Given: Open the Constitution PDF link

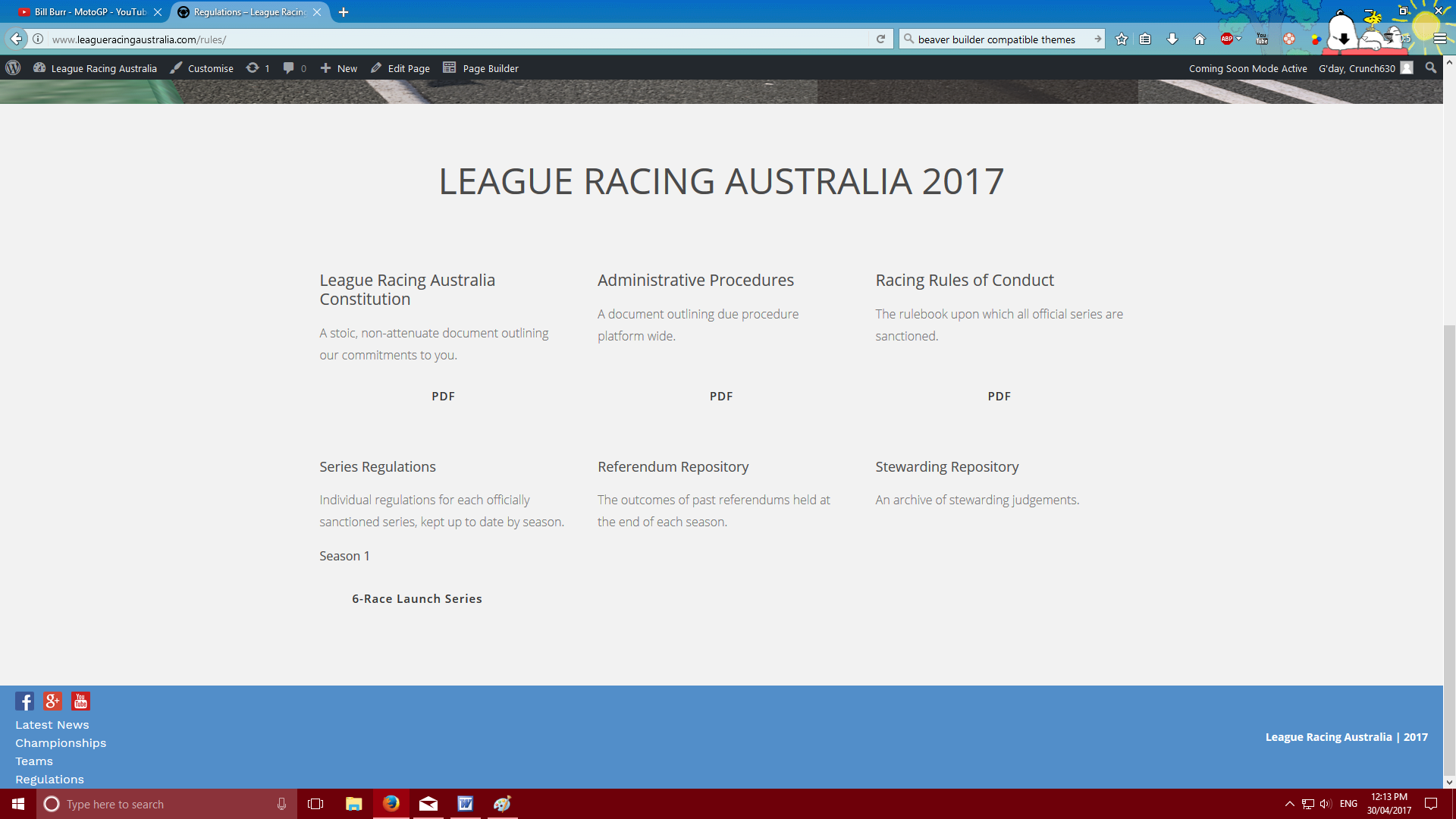Looking at the screenshot, I should coord(443,396).
